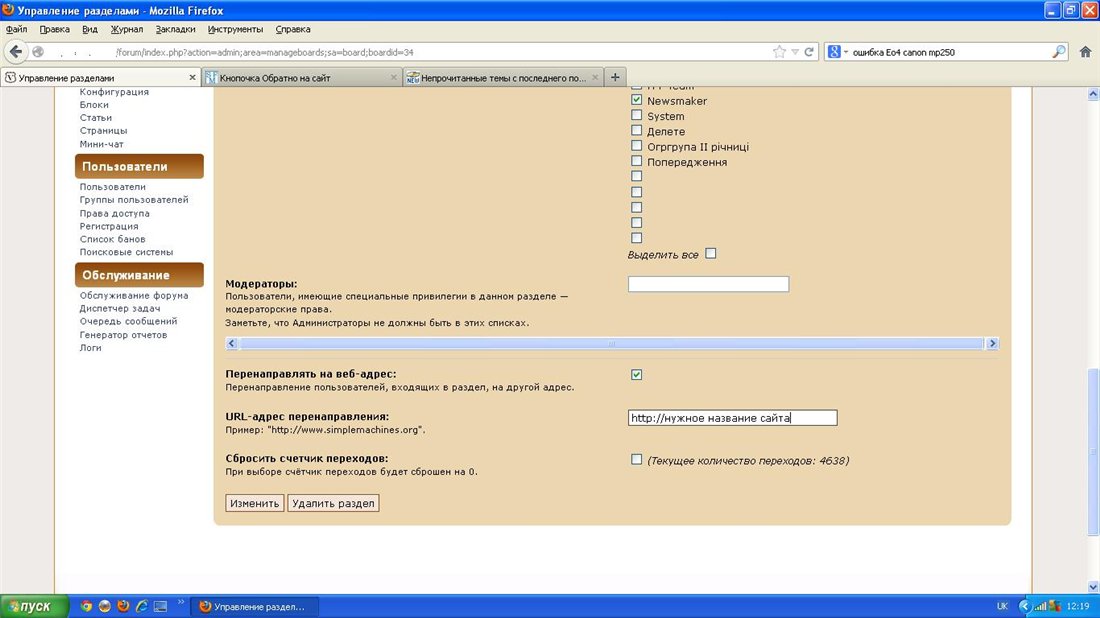Click the Пользователи section header
The height and width of the screenshot is (618, 1100).
point(139,166)
